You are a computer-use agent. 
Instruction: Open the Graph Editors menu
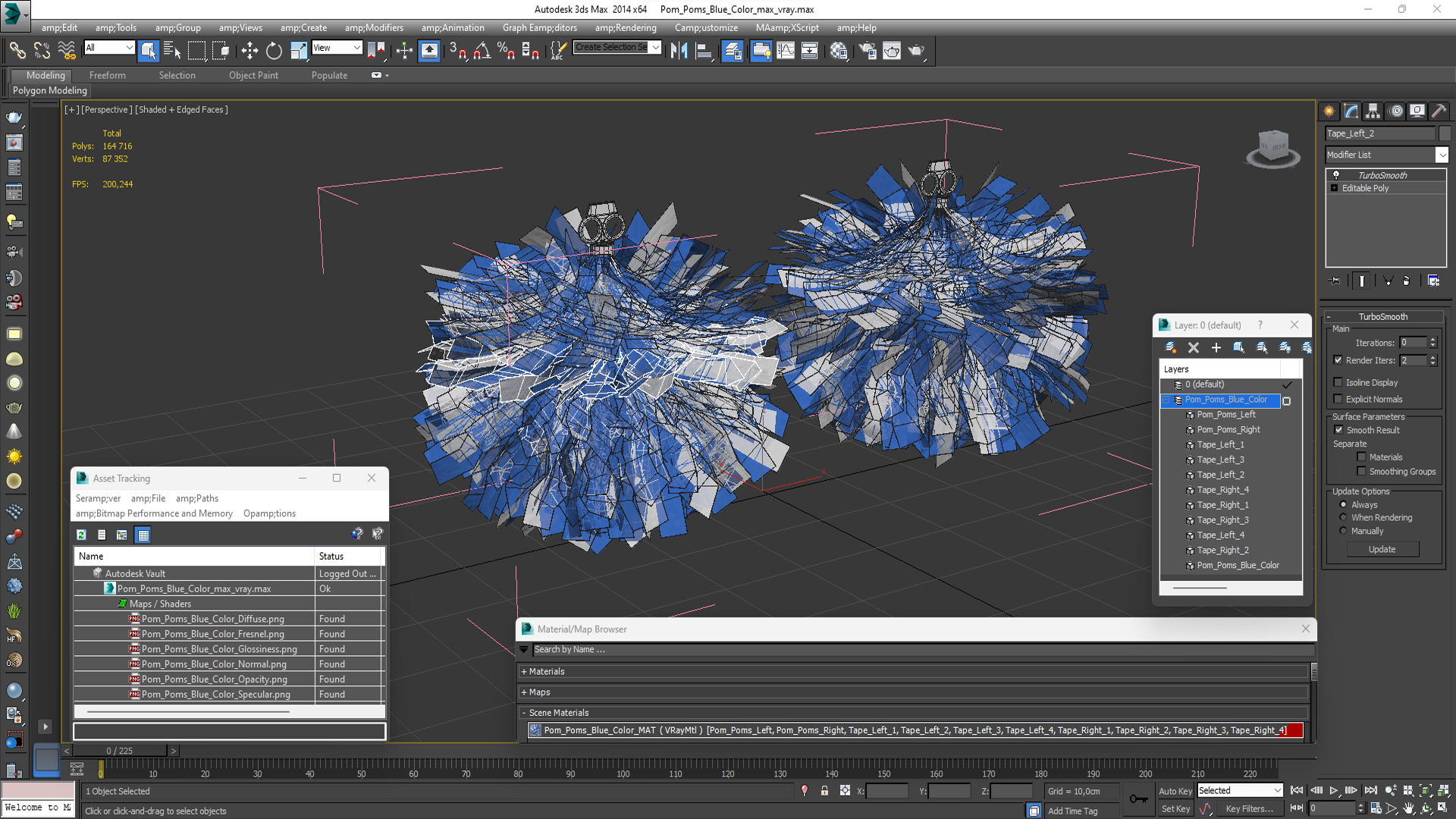539,28
